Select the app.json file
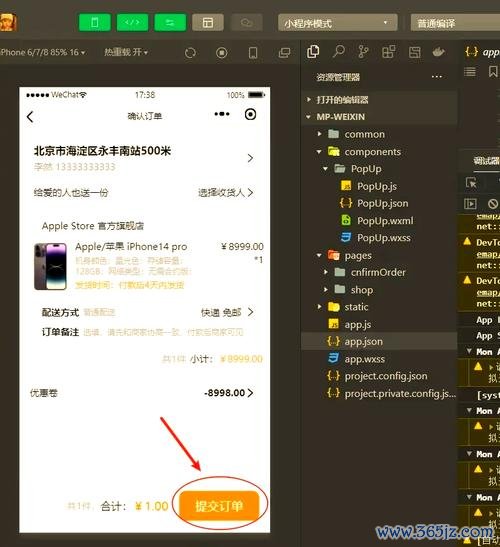This screenshot has width=500, height=547. (x=379, y=342)
